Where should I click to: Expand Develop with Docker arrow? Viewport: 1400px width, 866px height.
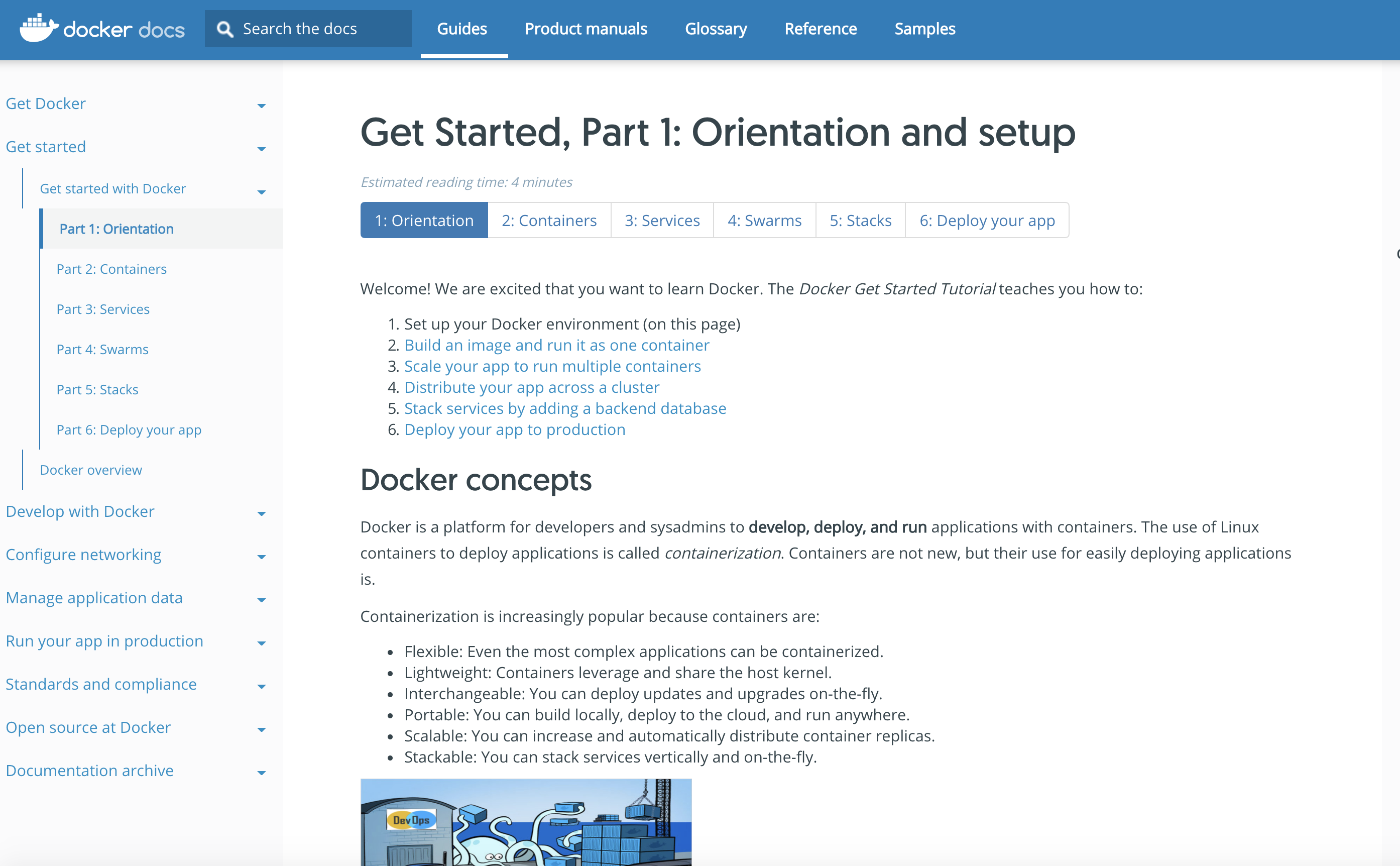point(262,513)
